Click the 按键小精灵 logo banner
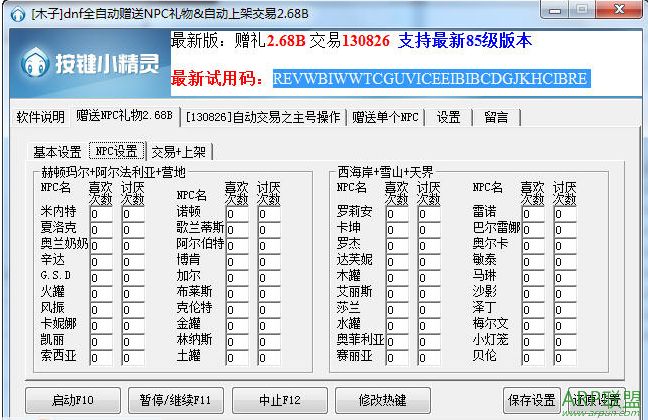The width and height of the screenshot is (648, 420). pyautogui.click(x=90, y=63)
